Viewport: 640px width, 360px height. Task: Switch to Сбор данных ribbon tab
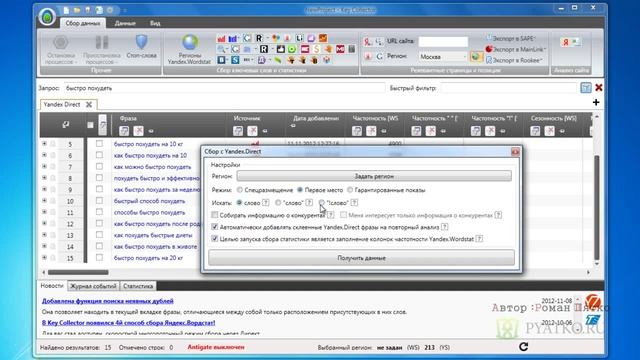[83, 23]
